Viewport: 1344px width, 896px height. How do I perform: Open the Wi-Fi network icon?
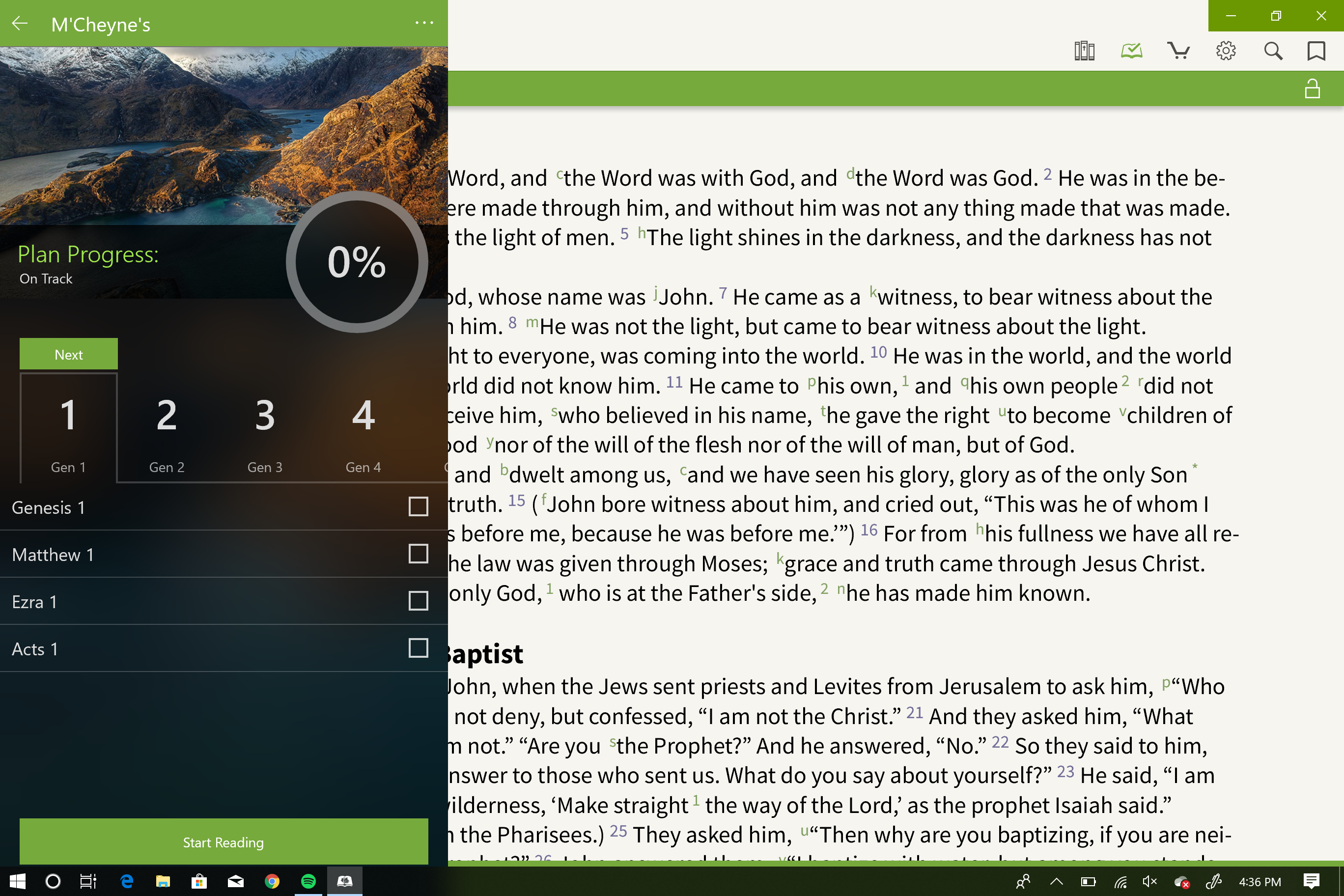[x=1120, y=882]
